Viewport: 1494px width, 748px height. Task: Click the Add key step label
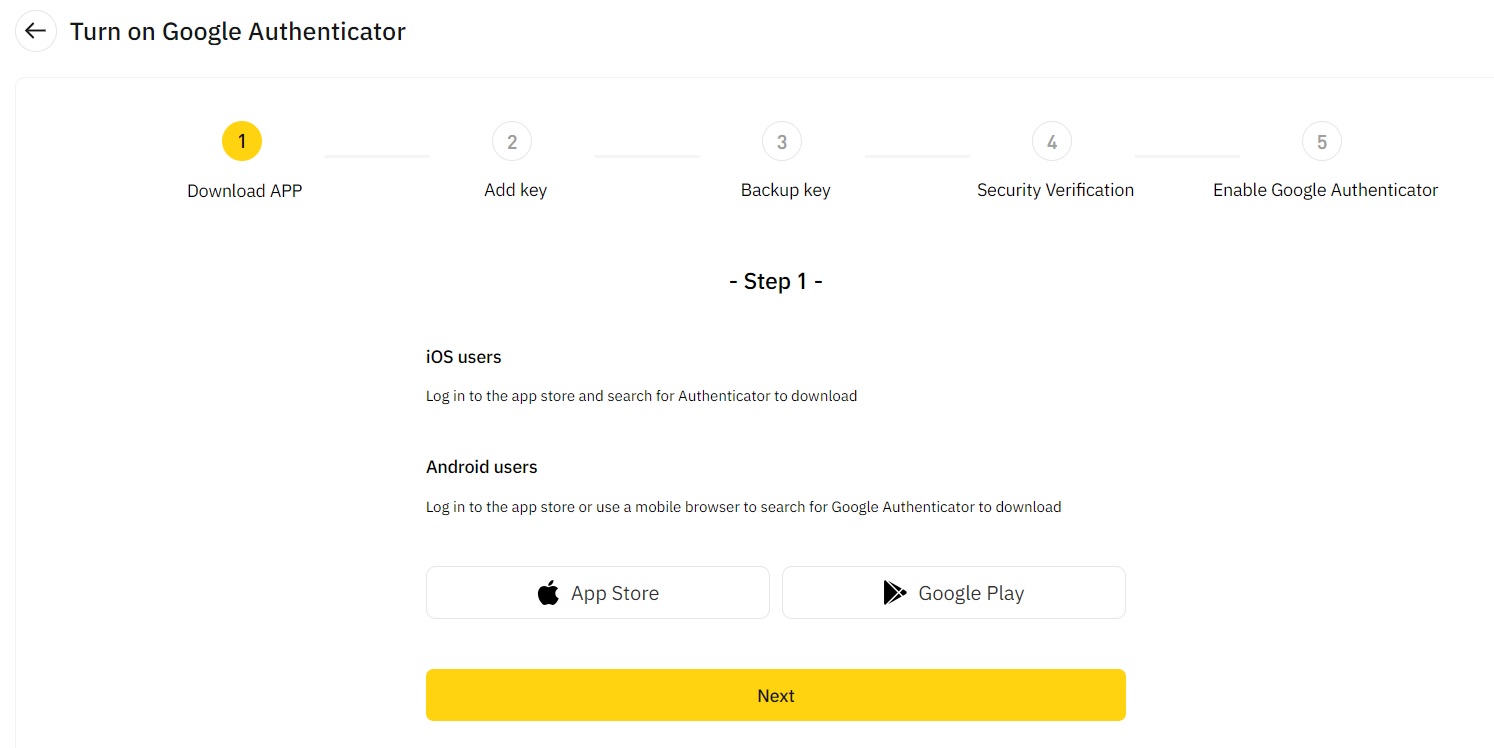515,190
